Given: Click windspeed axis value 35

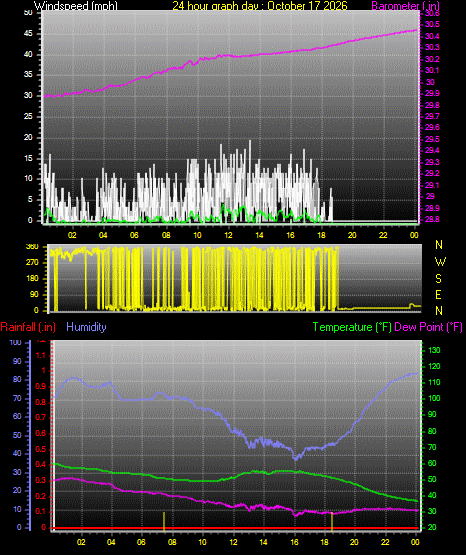Looking at the screenshot, I should [x=28, y=74].
